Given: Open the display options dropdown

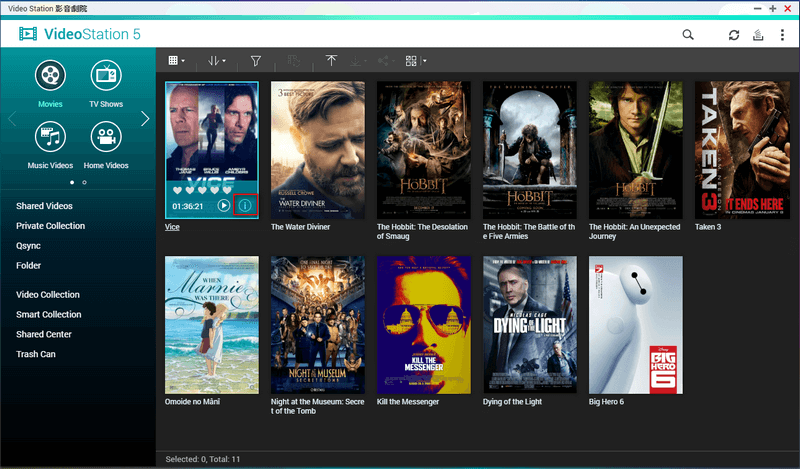Looking at the screenshot, I should (x=424, y=61).
